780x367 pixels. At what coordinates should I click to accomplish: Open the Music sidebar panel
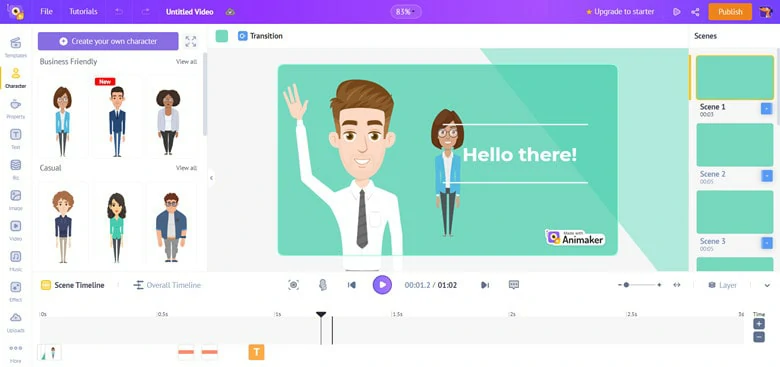(x=15, y=261)
